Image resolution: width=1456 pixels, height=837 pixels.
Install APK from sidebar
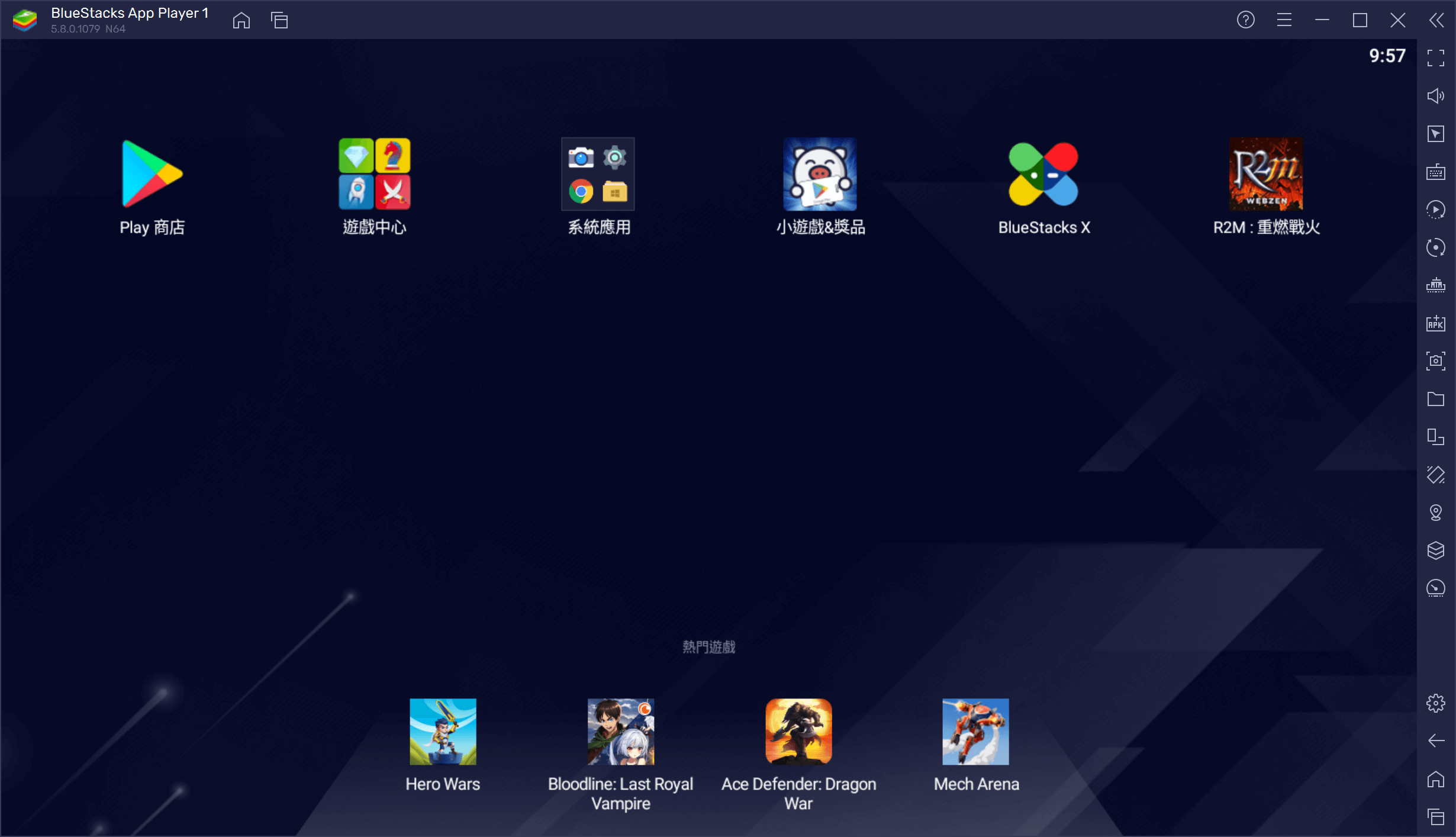point(1436,323)
